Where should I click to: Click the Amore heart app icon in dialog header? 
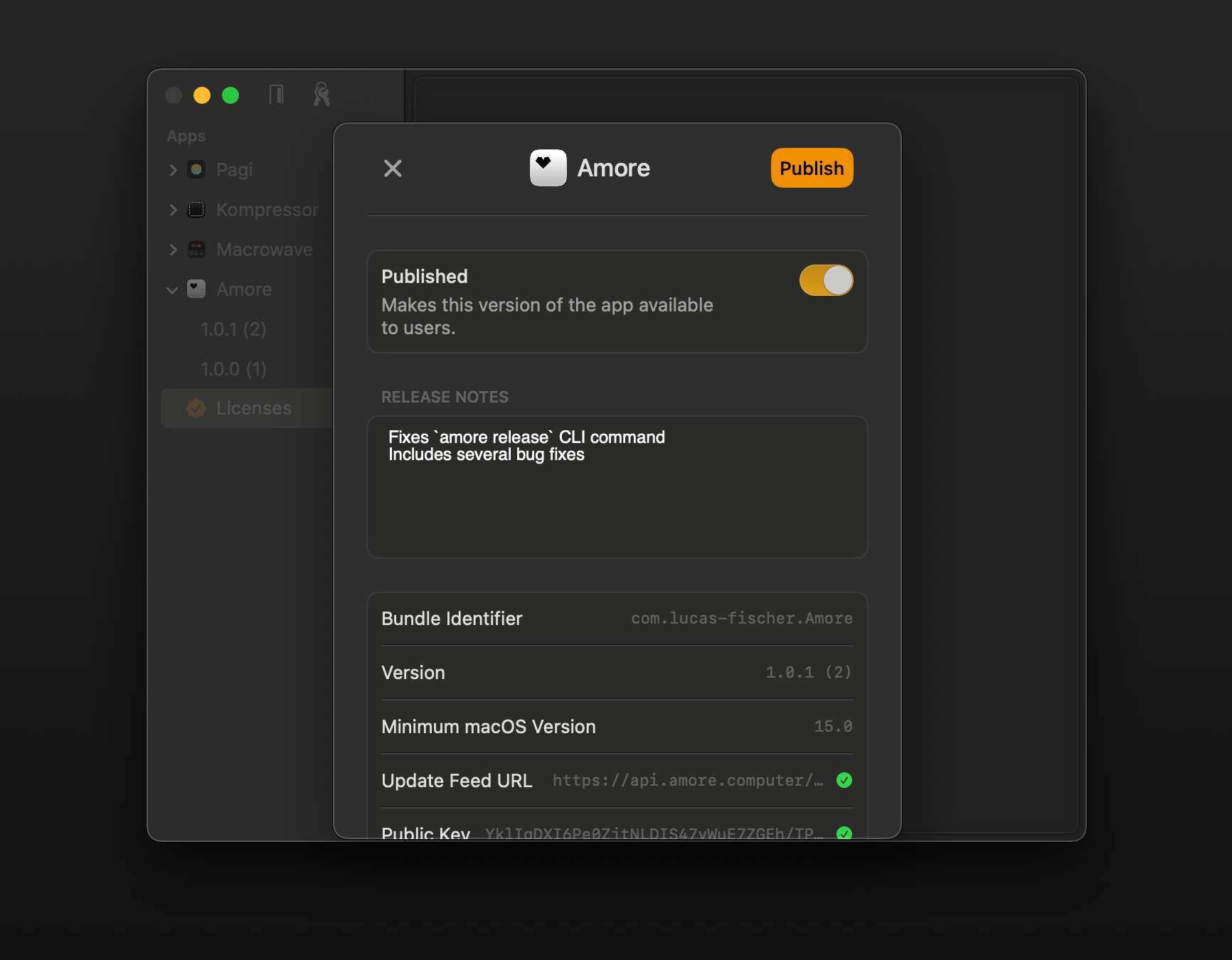coord(548,168)
